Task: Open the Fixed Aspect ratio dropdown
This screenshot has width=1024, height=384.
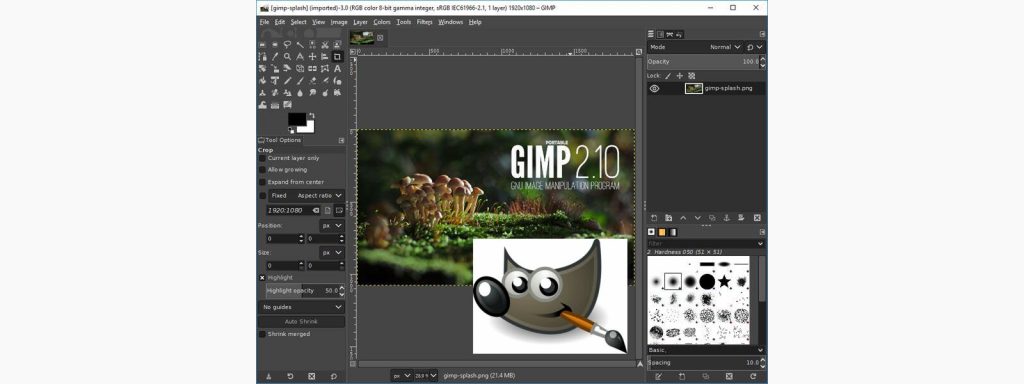Action: pyautogui.click(x=306, y=195)
